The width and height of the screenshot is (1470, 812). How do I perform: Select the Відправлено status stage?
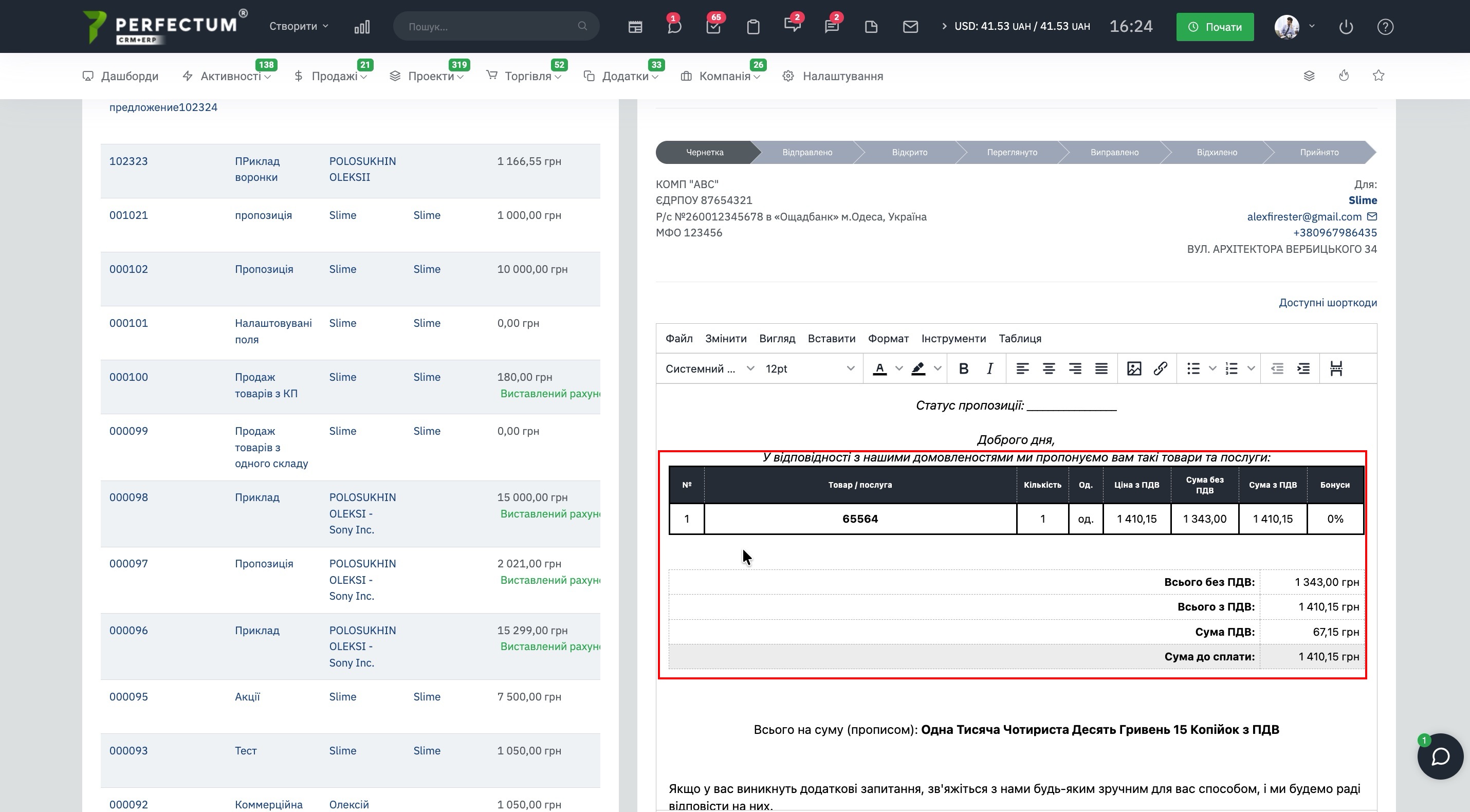[807, 152]
